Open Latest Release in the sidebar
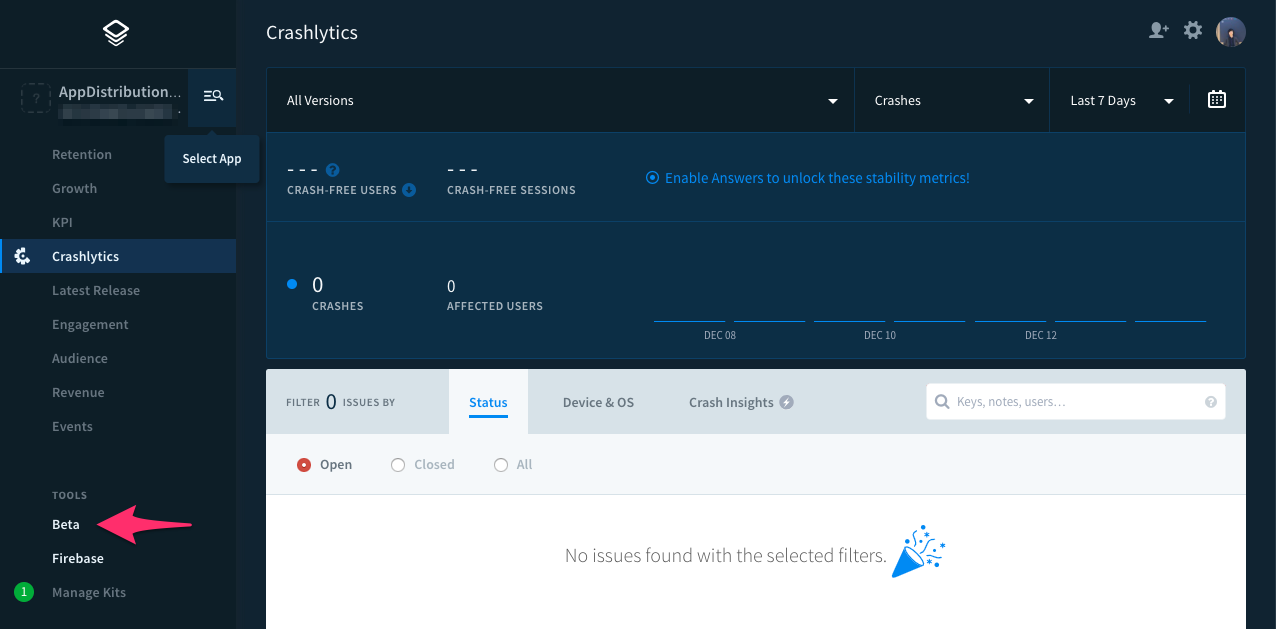 96,290
